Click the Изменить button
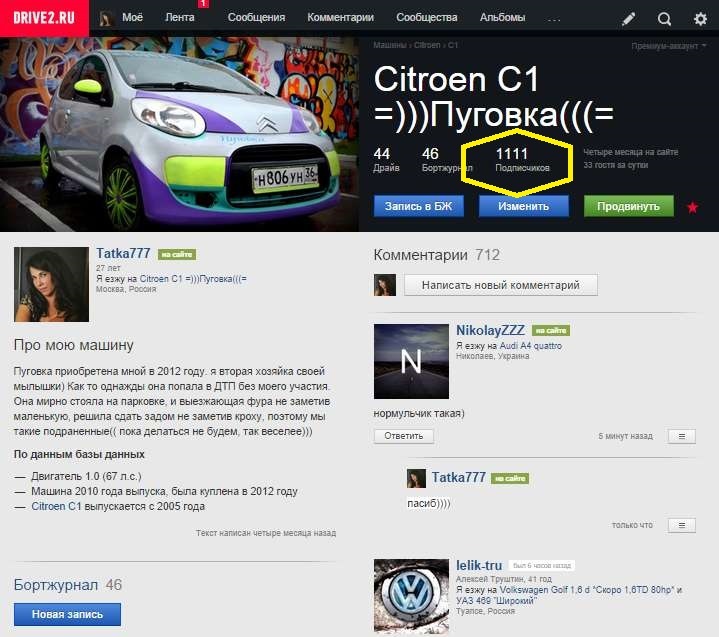Viewport: 719px width, 637px height. (524, 206)
